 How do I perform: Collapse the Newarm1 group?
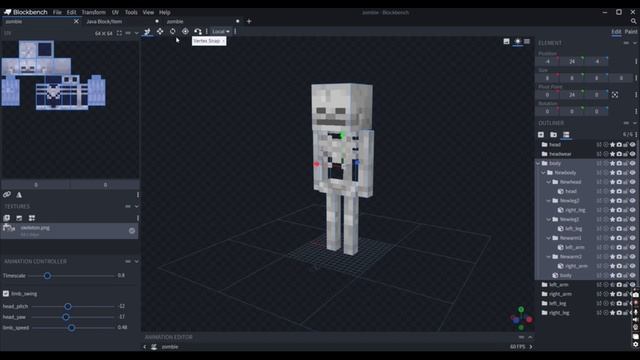pyautogui.click(x=549, y=238)
